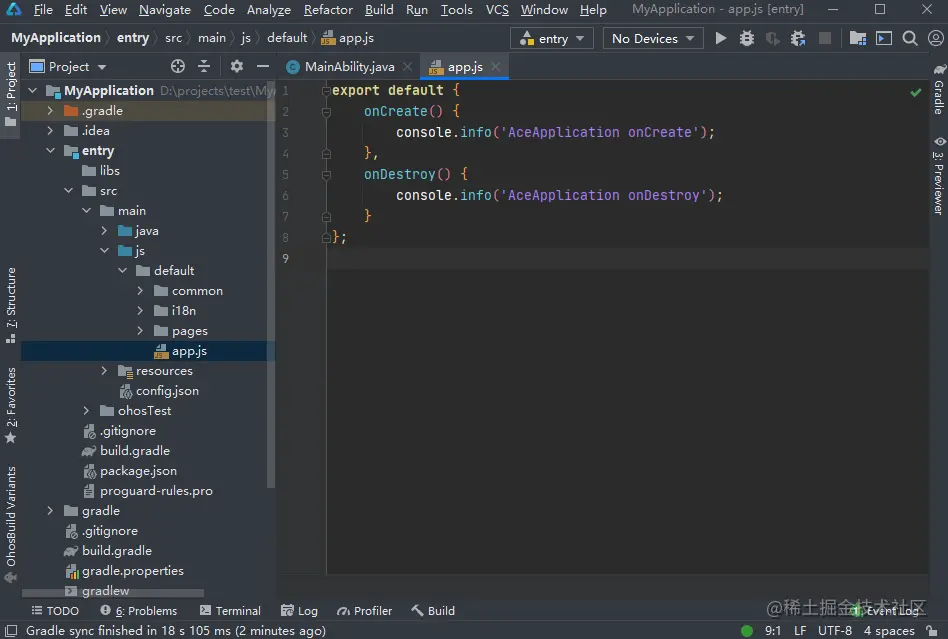This screenshot has width=948, height=639.
Task: Open the project structure icon in the toolbar
Action: pos(857,38)
